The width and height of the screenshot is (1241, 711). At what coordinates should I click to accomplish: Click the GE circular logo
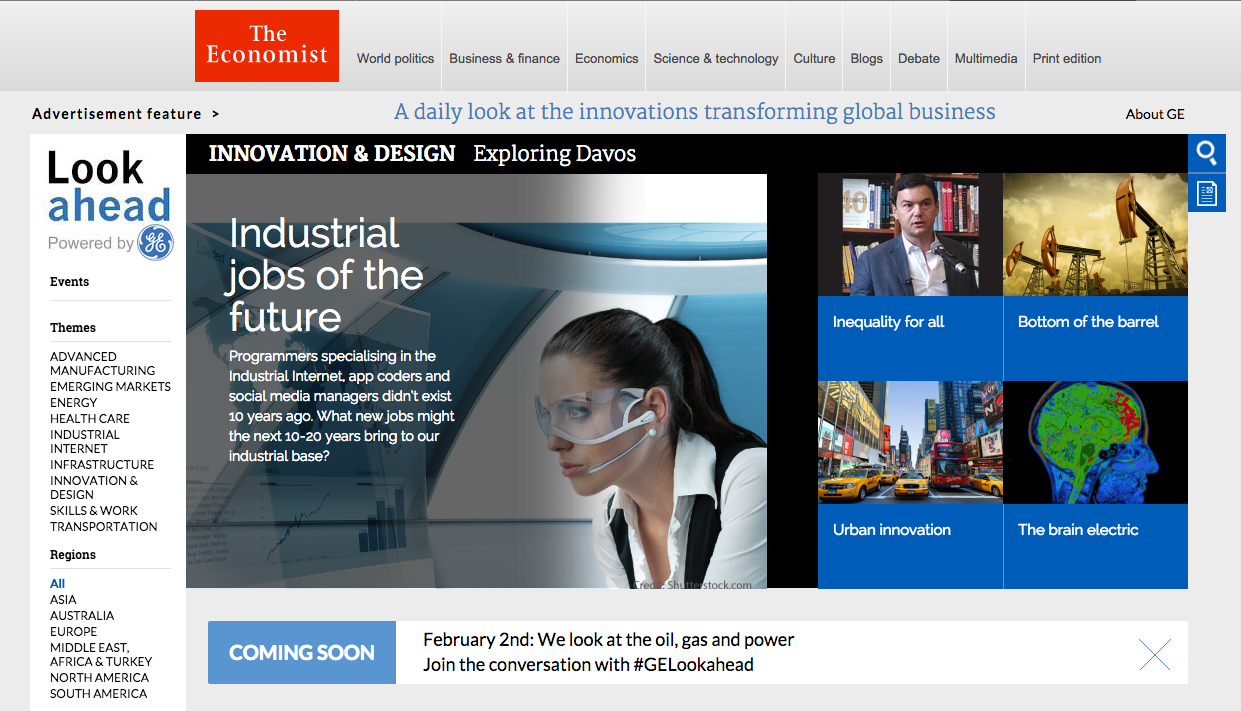tap(155, 243)
